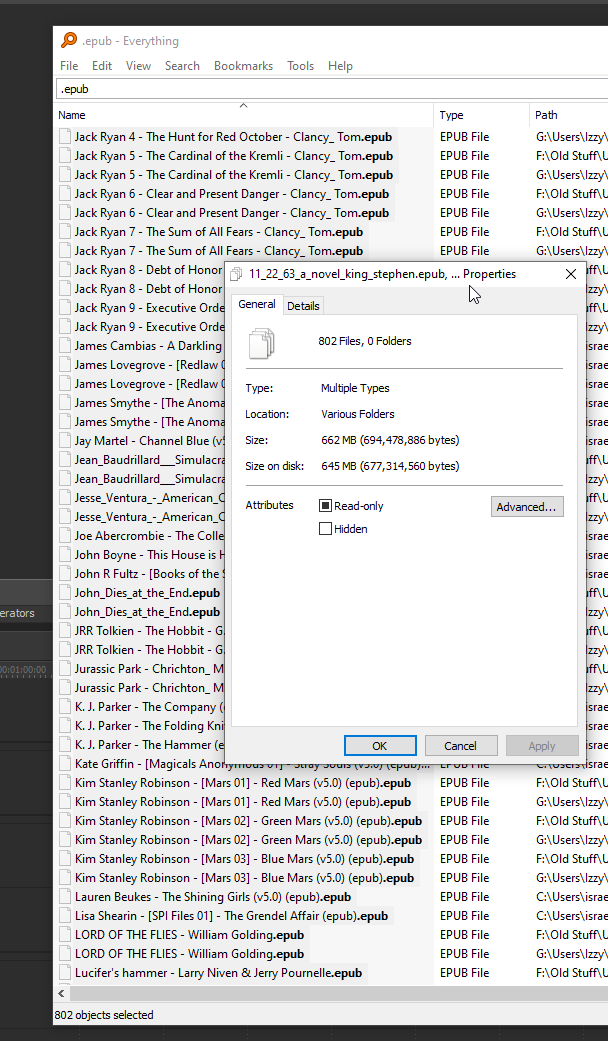Click file icon of K. J. Parker The Hammer
Screen dimensions: 608x1041
(64, 745)
